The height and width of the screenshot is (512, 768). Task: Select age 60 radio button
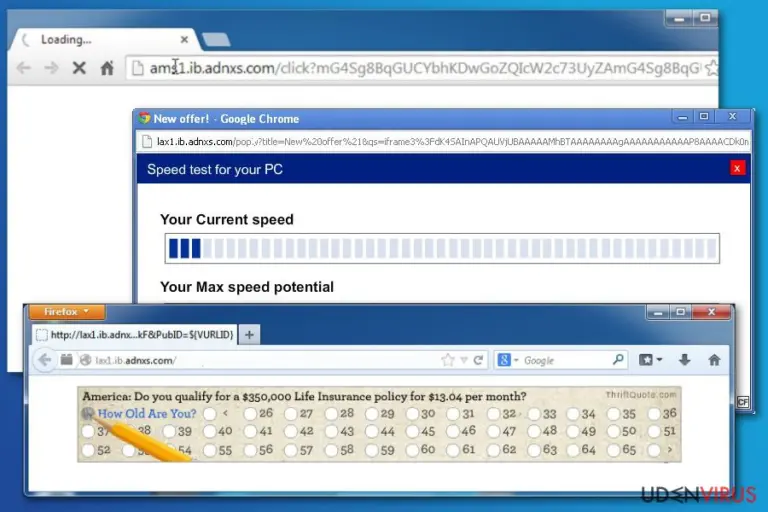click(412, 451)
